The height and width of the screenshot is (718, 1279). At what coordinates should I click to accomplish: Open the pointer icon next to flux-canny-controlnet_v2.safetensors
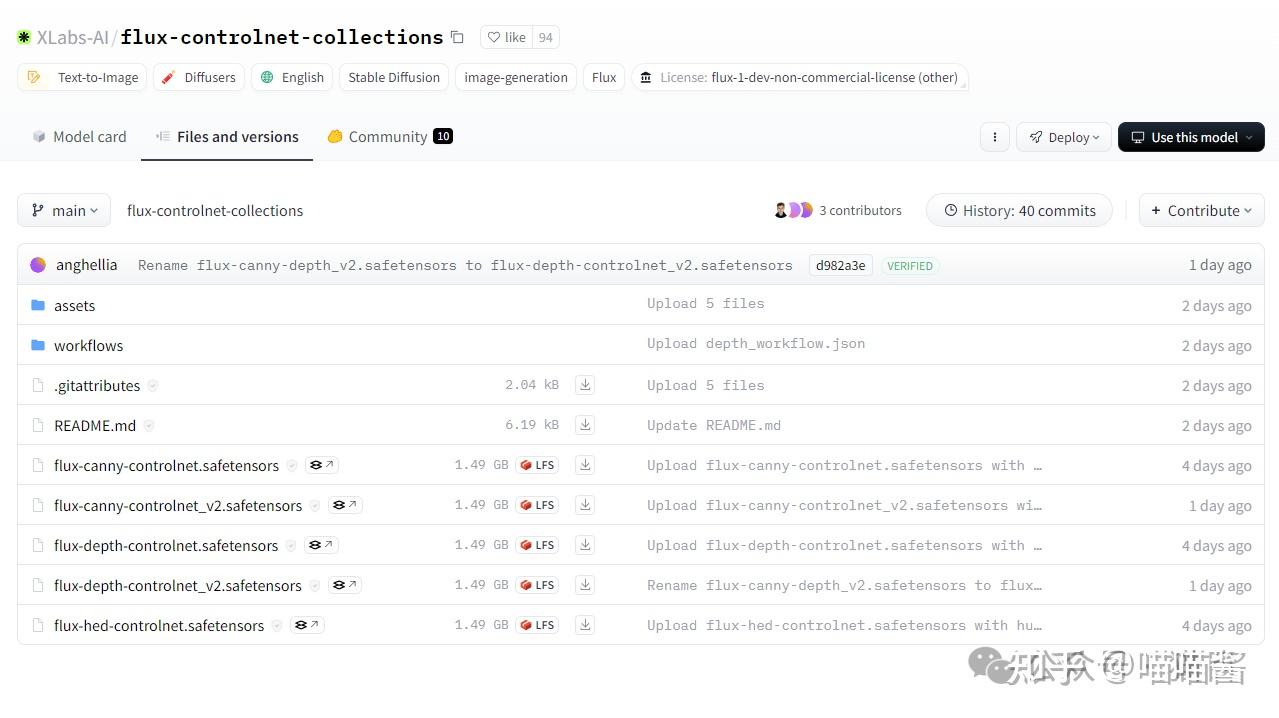coord(345,505)
